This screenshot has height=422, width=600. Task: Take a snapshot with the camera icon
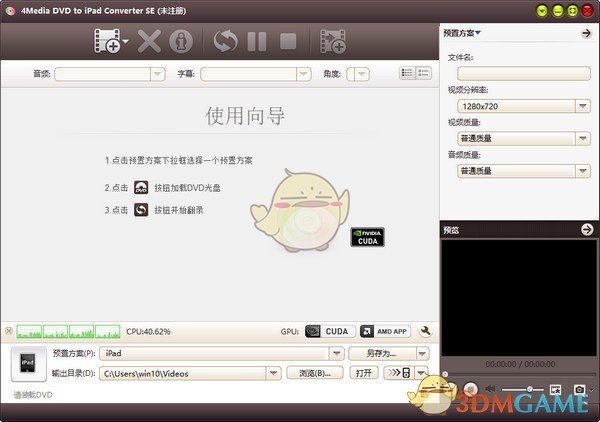[x=579, y=389]
